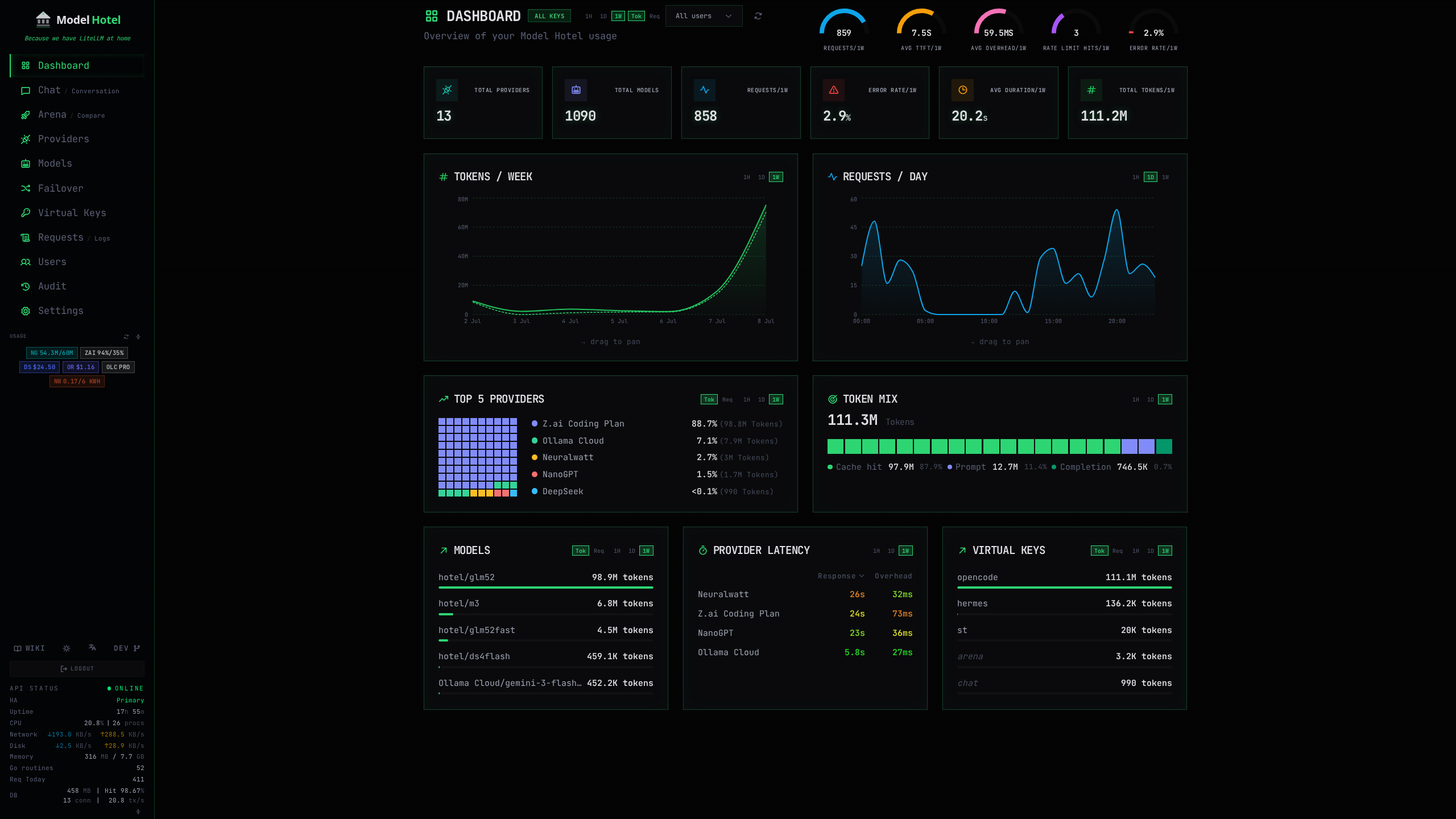1456x819 pixels.
Task: Click the Providers plug icon in sidebar
Action: [26, 139]
